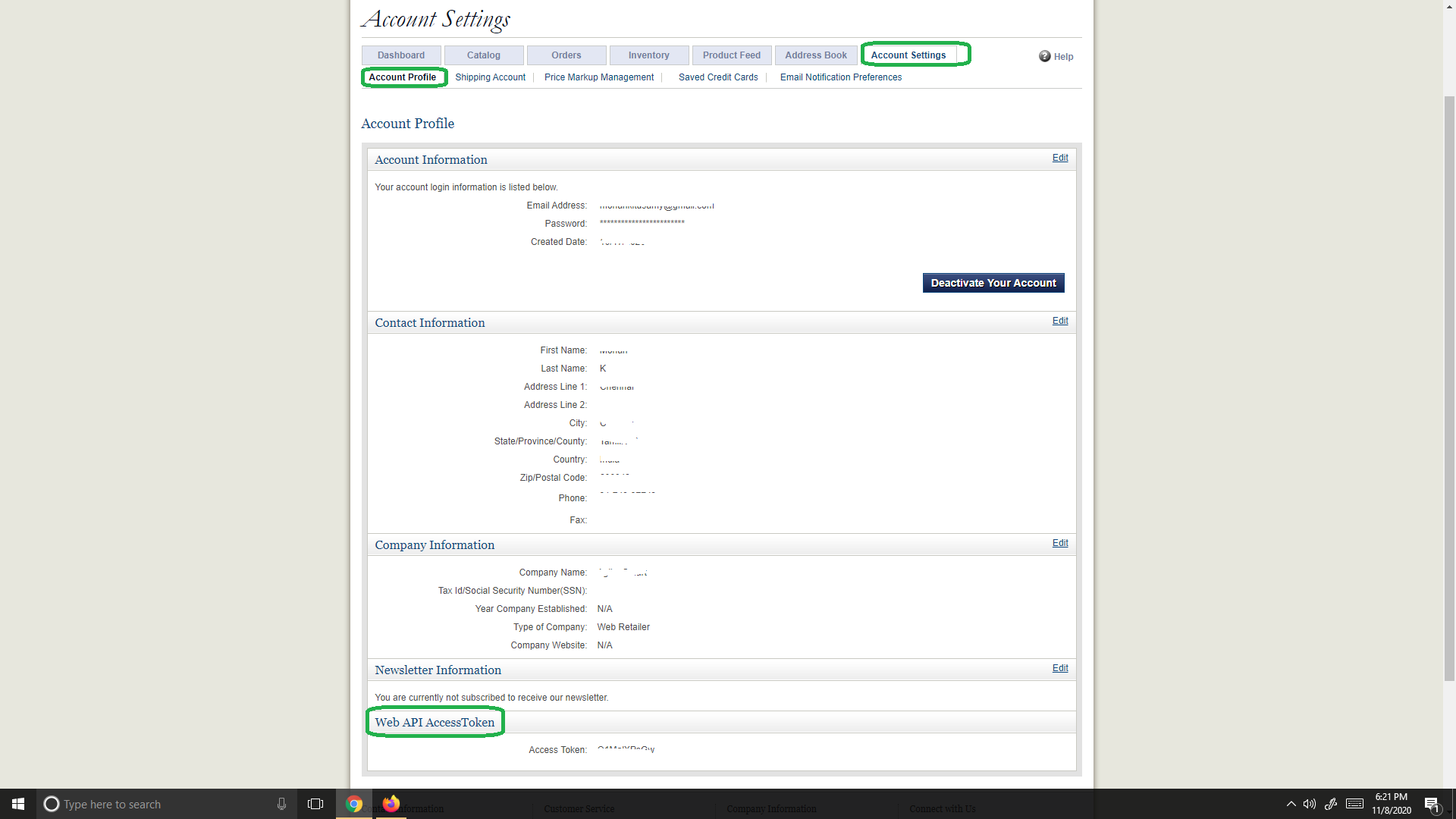Open the touch keyboard icon
The width and height of the screenshot is (1456, 819).
pyautogui.click(x=1355, y=804)
